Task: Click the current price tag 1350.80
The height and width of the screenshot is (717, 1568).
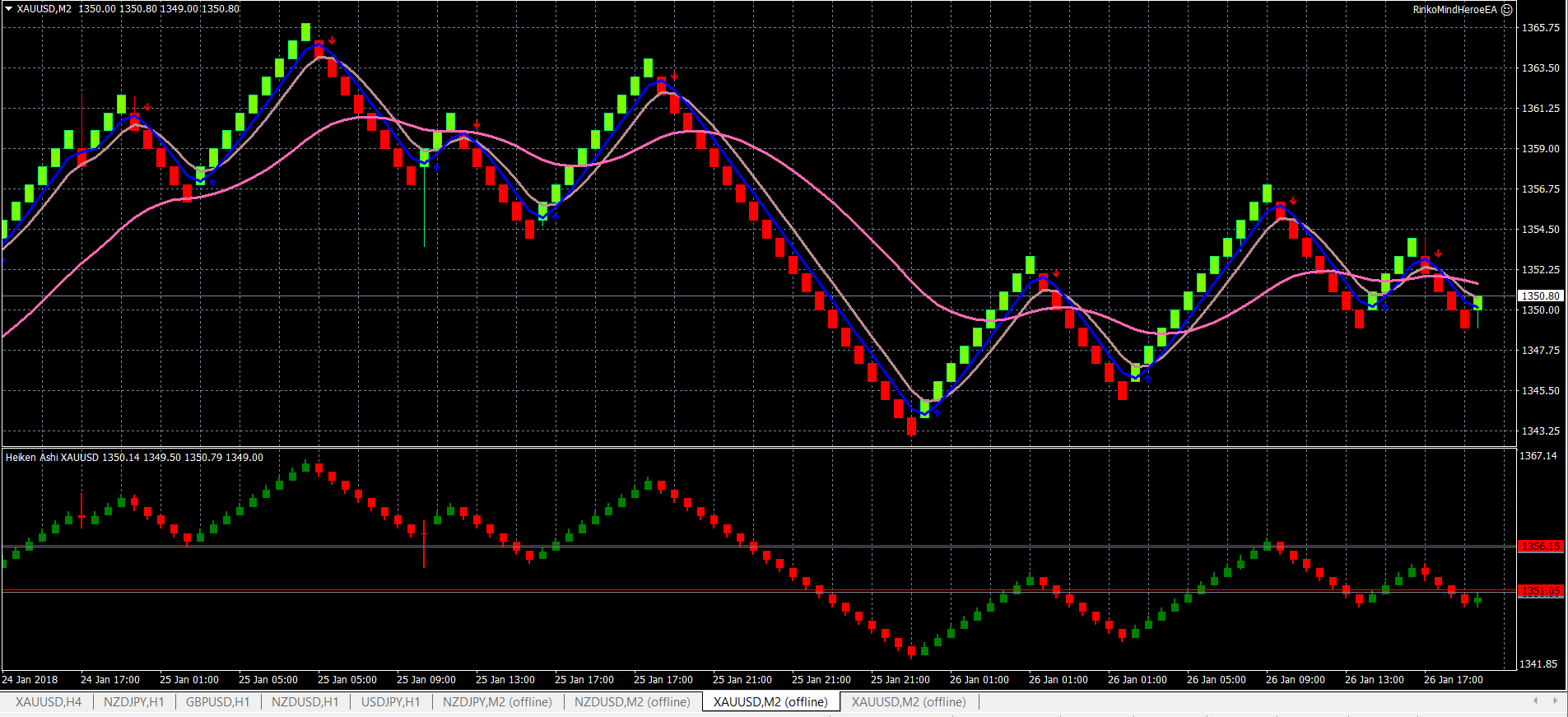Action: pos(1540,296)
